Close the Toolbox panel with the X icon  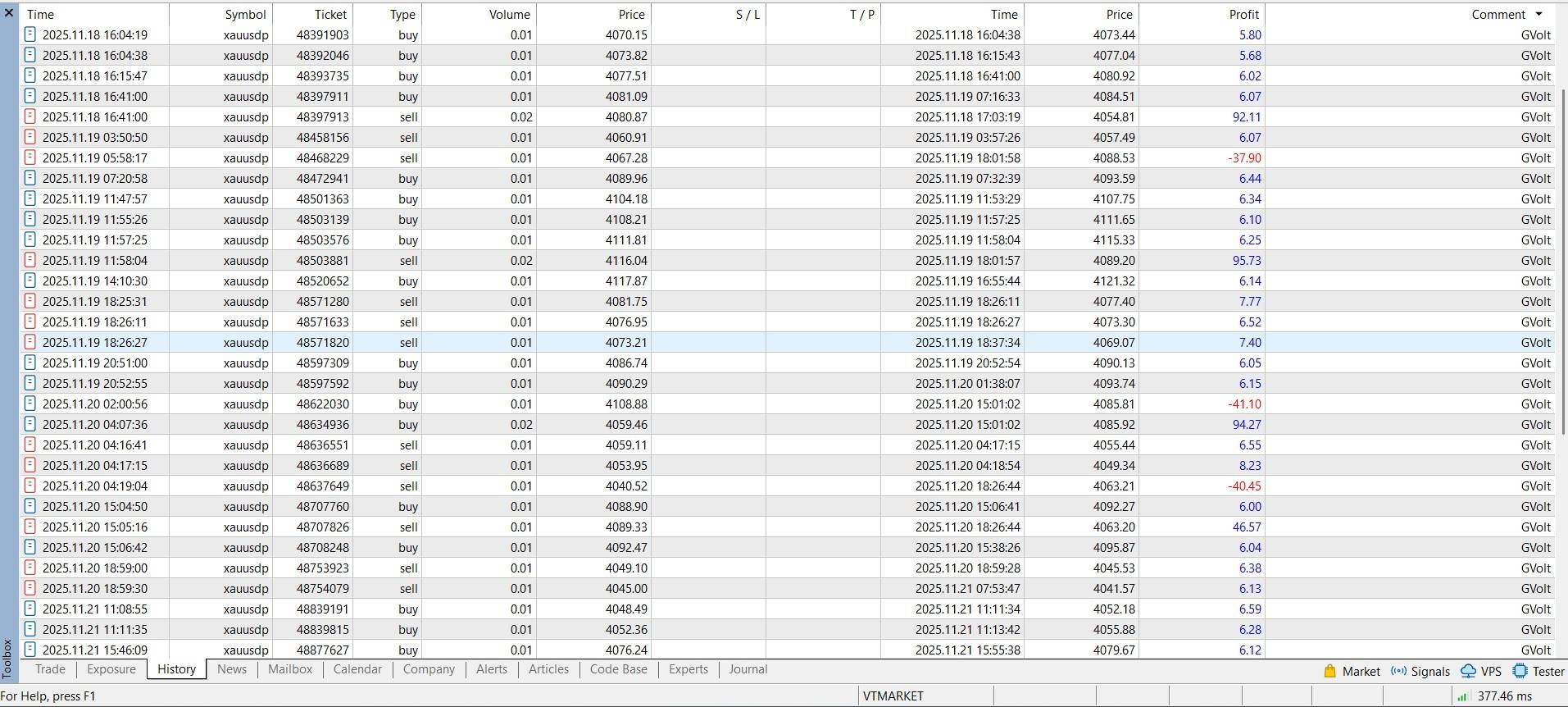point(9,13)
